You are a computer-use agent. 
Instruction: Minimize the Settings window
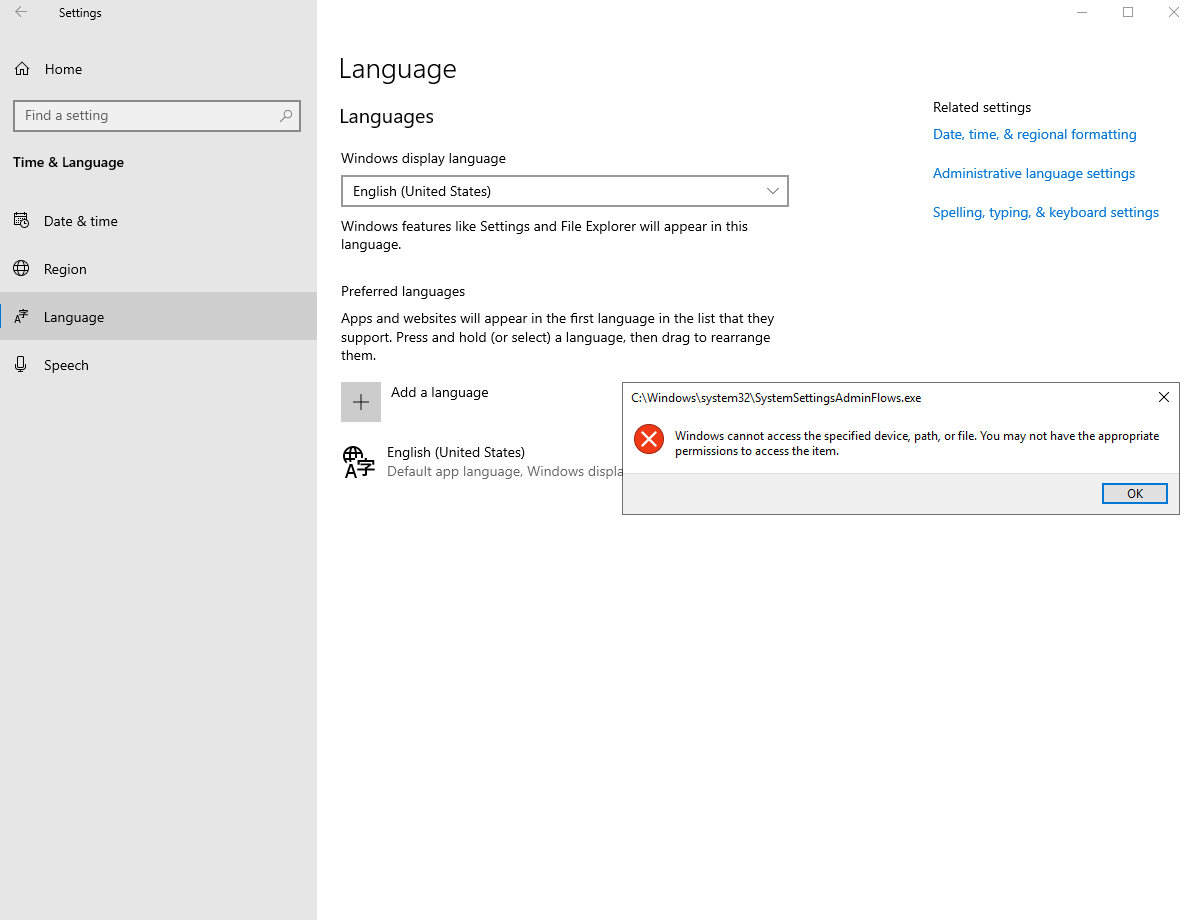click(x=1082, y=12)
